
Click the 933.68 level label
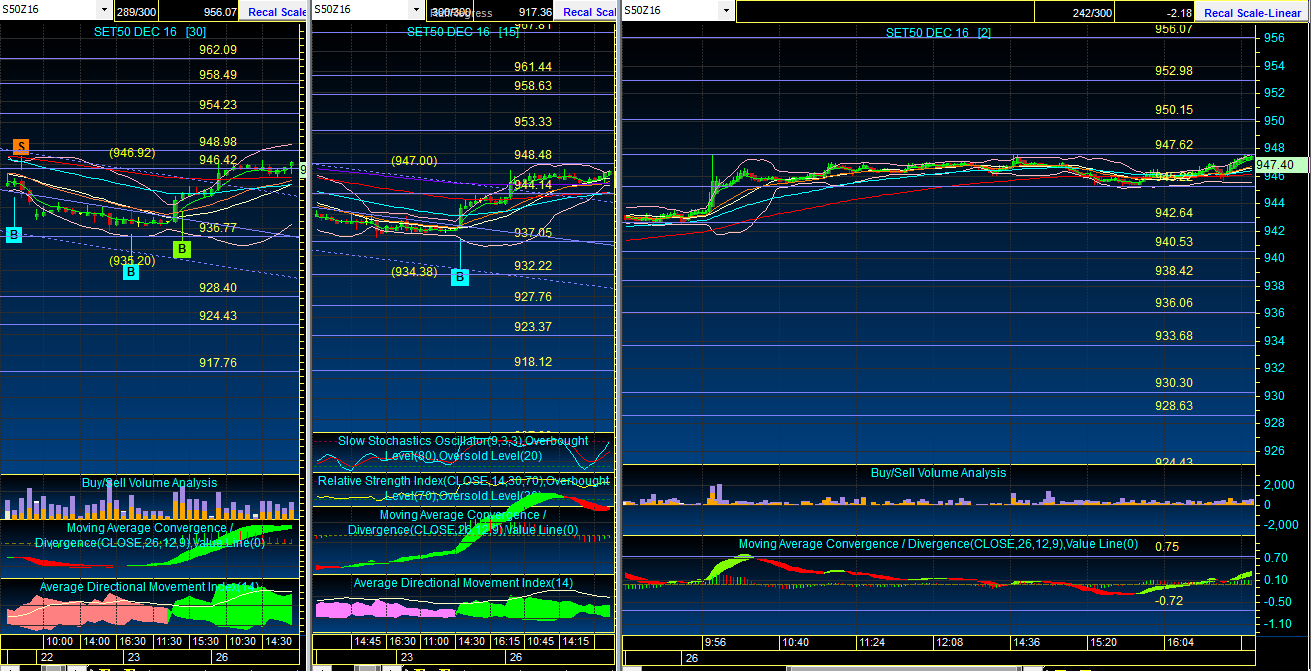tap(1174, 336)
